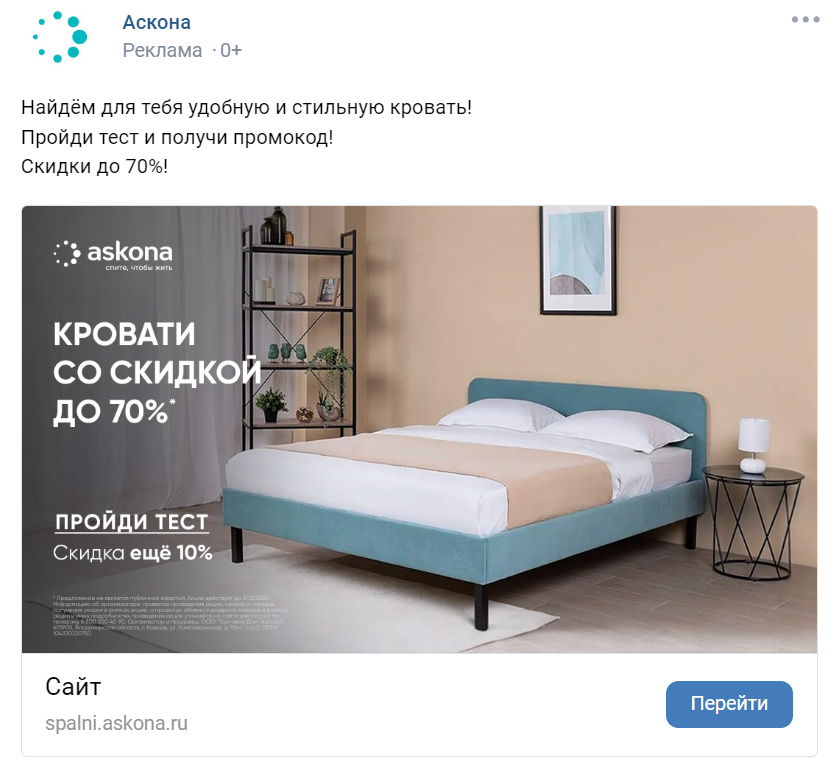Click the Пройди тест и получи промокод line
Image resolution: width=840 pixels, height=770 pixels.
[x=177, y=138]
